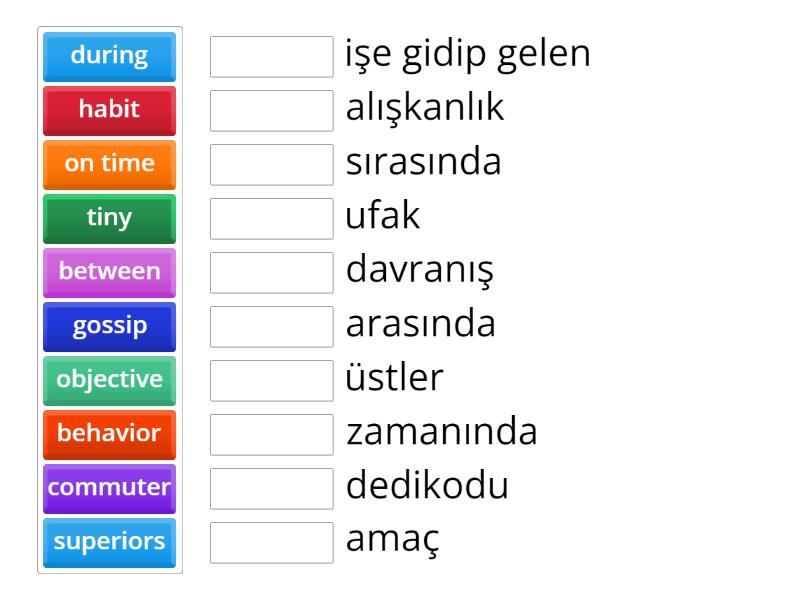Choose the dark blue "gossip" tile
Viewport: 800px width, 600px height.
coord(109,326)
